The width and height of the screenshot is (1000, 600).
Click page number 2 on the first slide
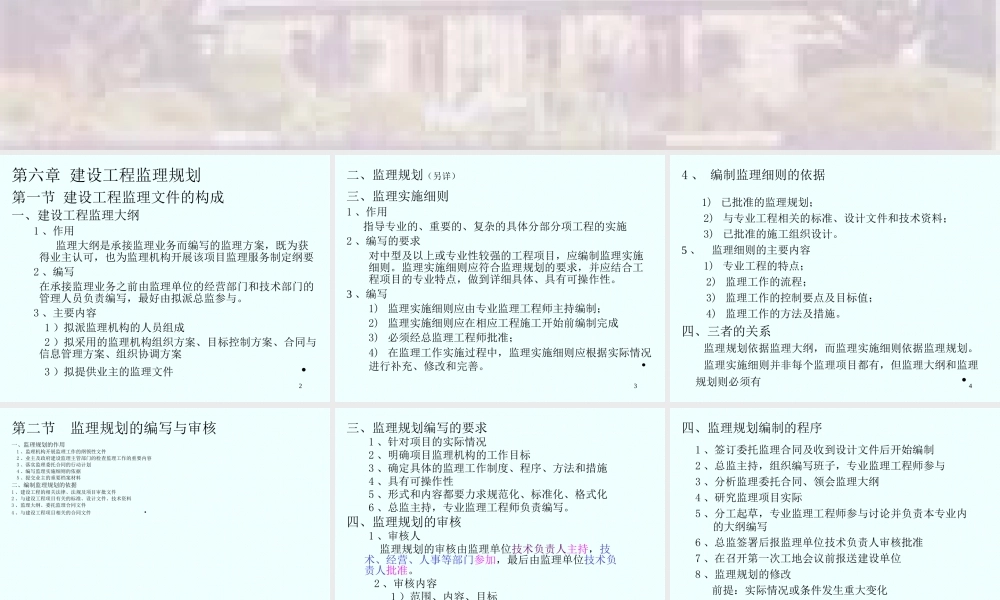(x=300, y=386)
